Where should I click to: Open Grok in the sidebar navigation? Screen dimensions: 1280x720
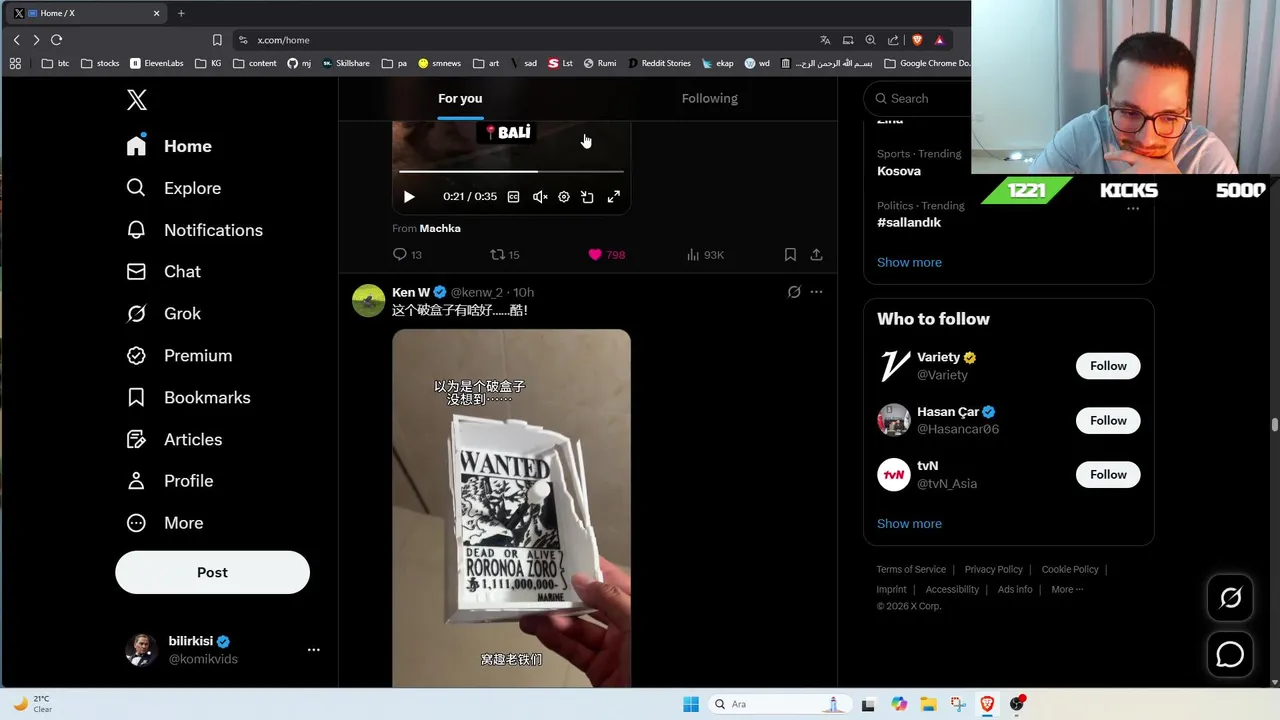tap(164, 314)
